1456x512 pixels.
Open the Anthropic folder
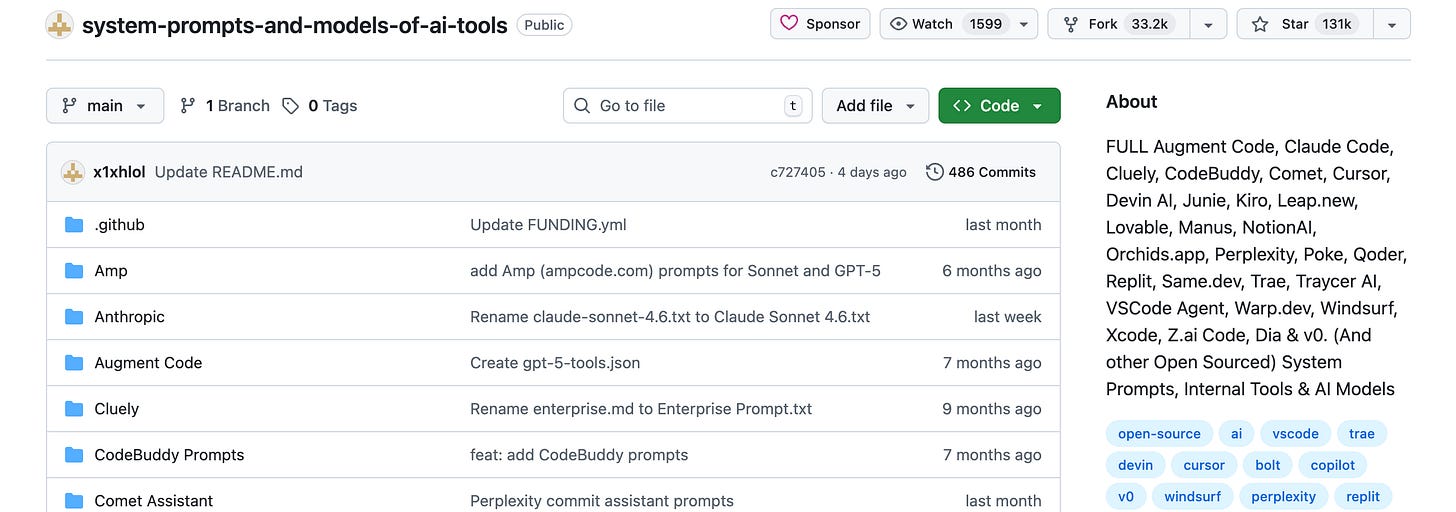pyautogui.click(x=129, y=316)
